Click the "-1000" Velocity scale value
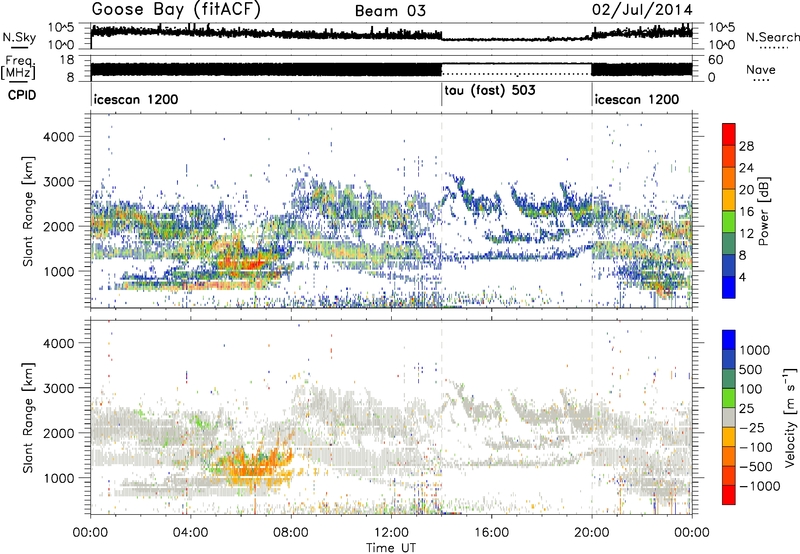Screen dimensions: 800x554 [x=760, y=486]
